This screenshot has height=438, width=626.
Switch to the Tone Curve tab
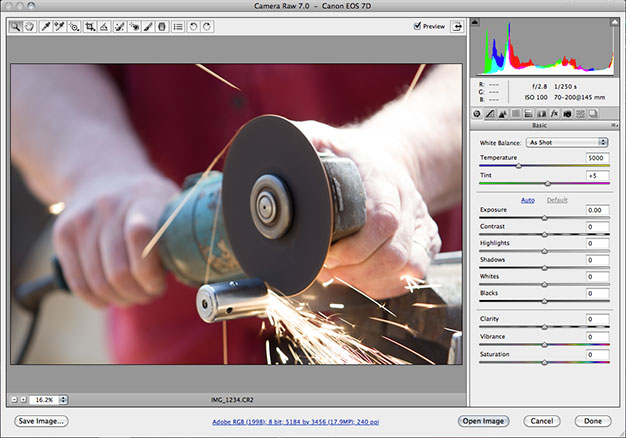tap(490, 114)
